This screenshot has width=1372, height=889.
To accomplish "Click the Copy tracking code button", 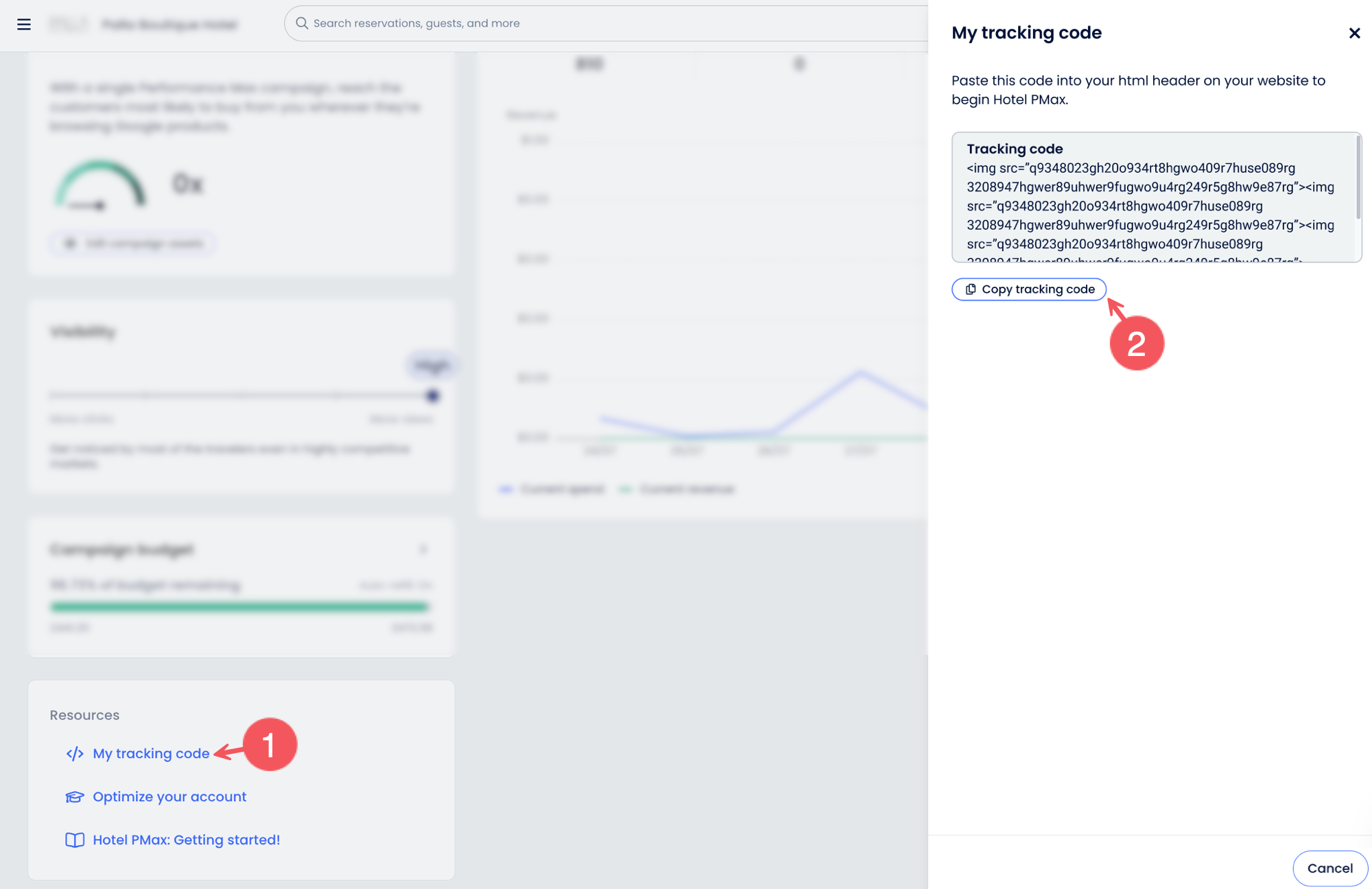I will pos(1029,289).
